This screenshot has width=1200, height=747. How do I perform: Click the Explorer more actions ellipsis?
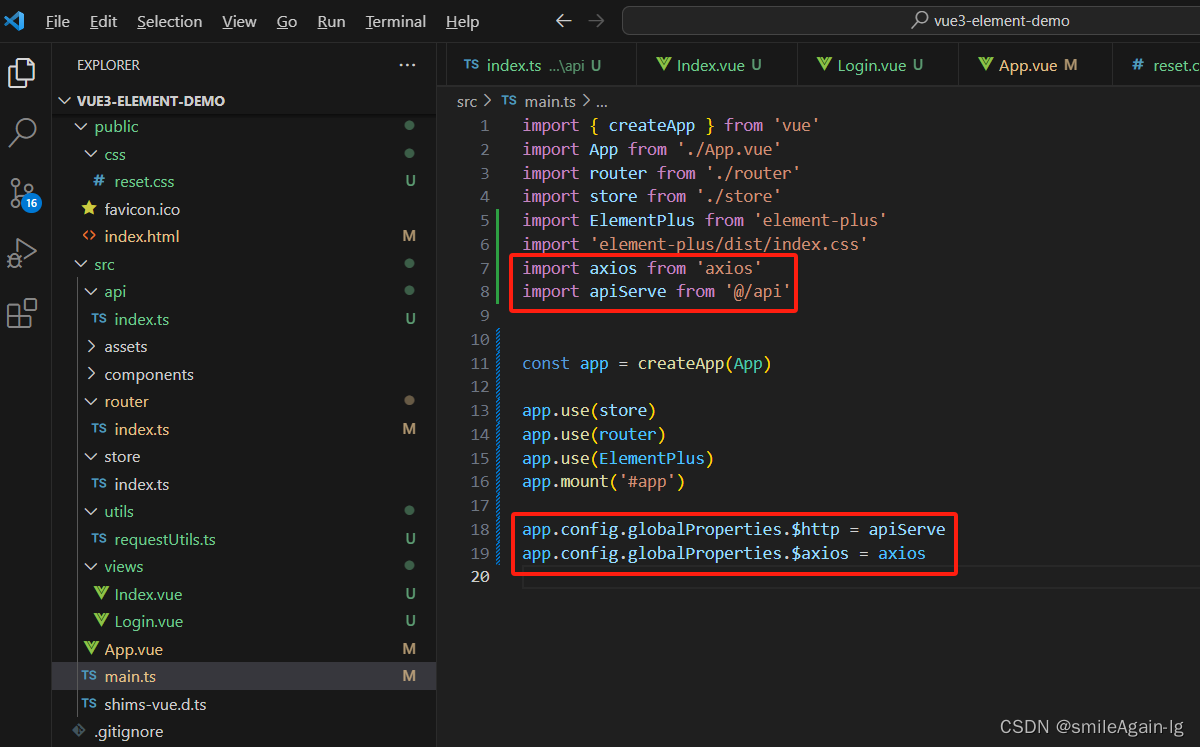[x=407, y=65]
